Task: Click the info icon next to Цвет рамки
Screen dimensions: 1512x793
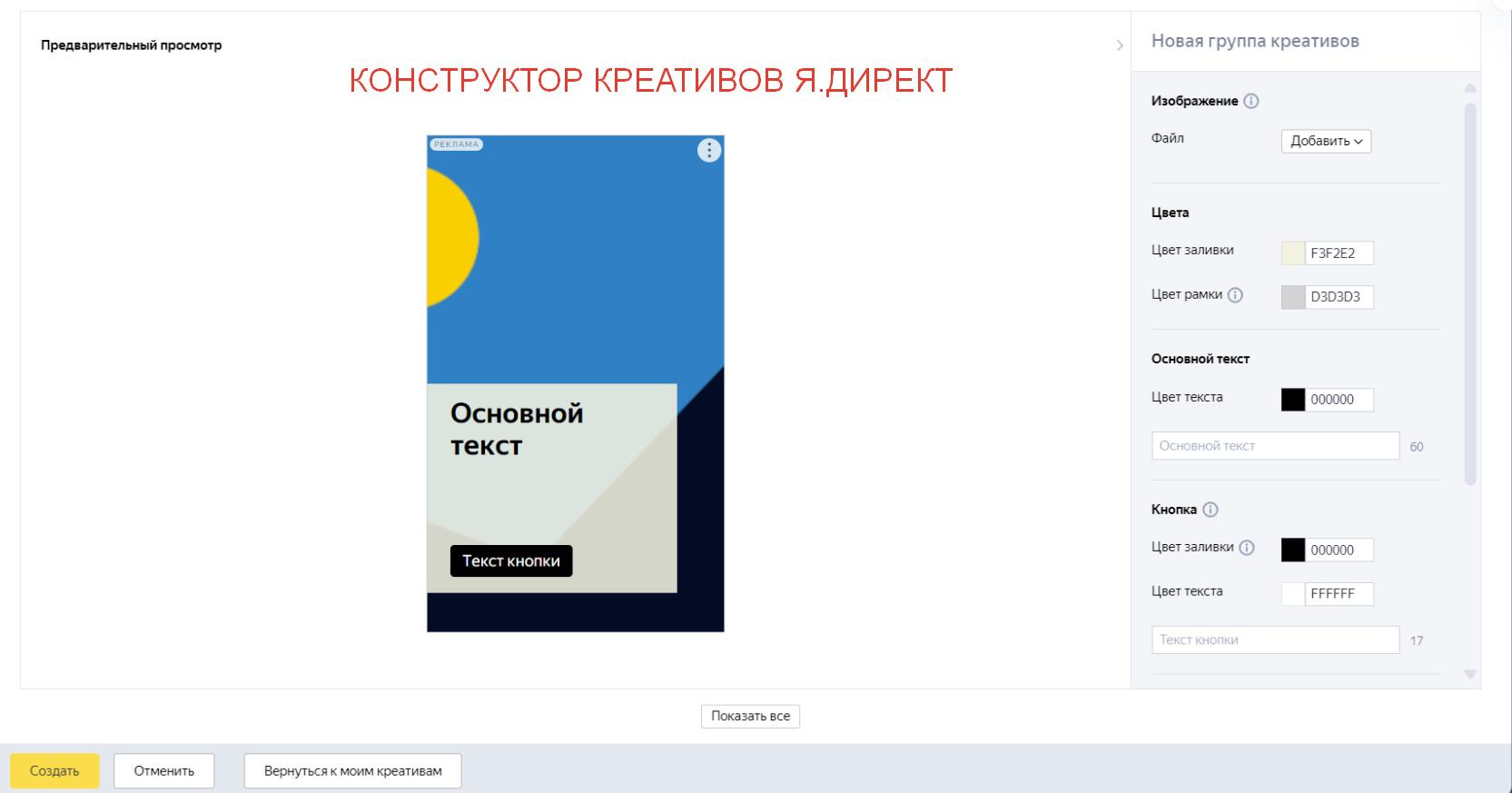Action: [x=1235, y=294]
